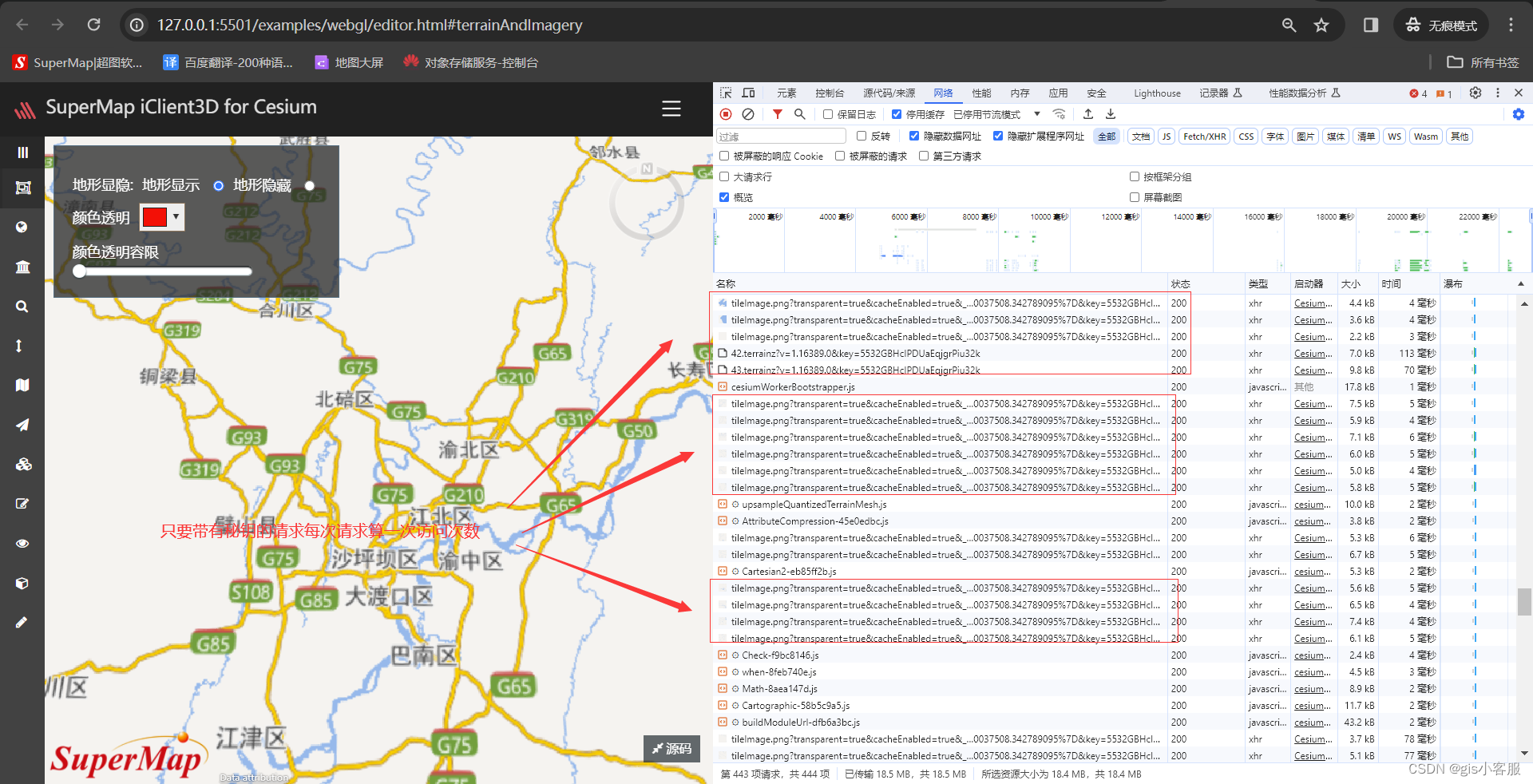Click the paper-plane (fly) icon in sidebar
This screenshot has height=784, width=1533.
point(22,424)
